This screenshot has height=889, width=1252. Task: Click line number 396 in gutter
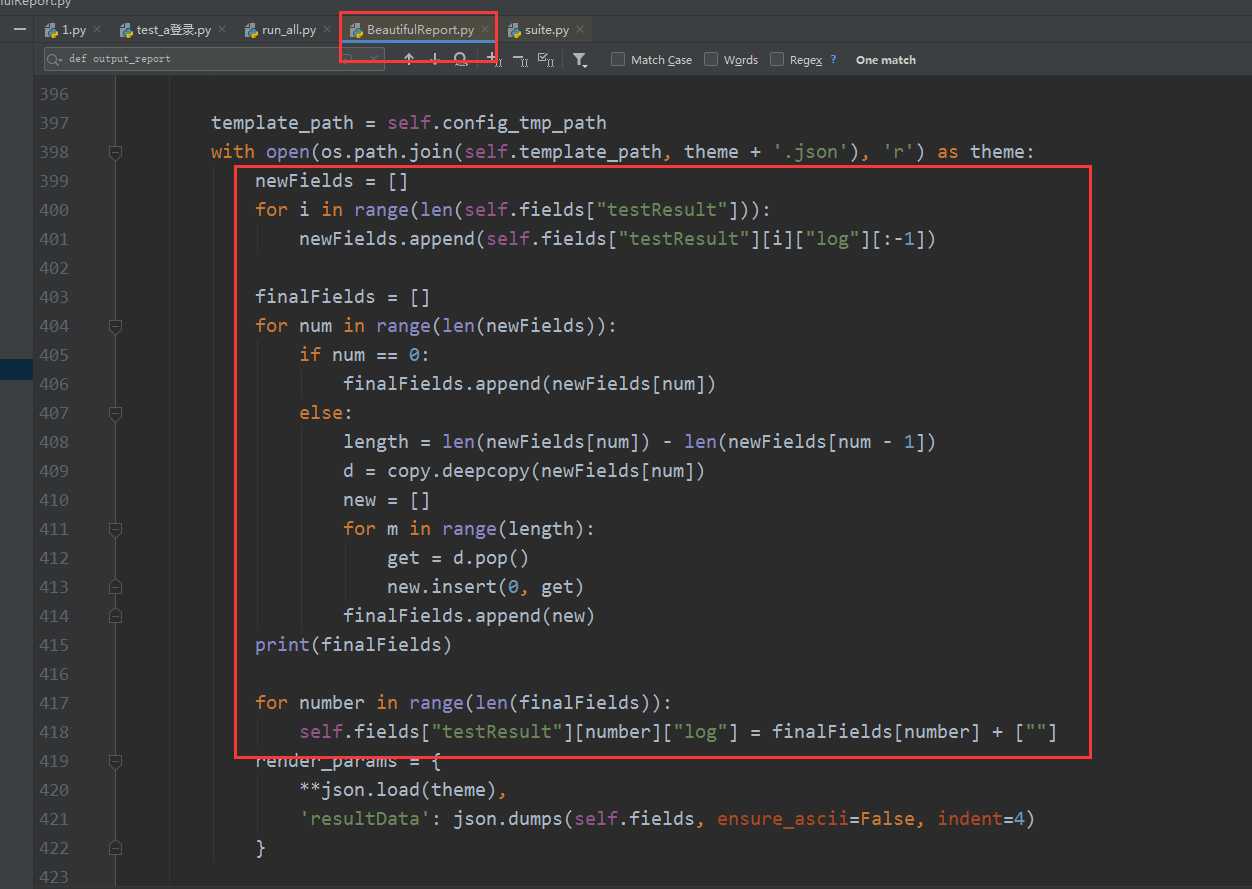click(x=53, y=94)
